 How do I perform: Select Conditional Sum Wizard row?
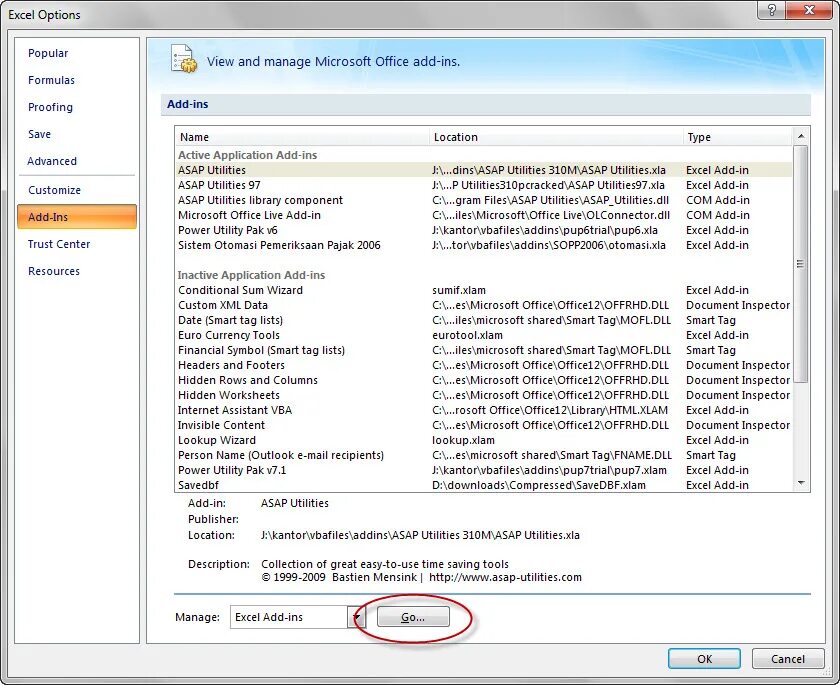(484, 290)
